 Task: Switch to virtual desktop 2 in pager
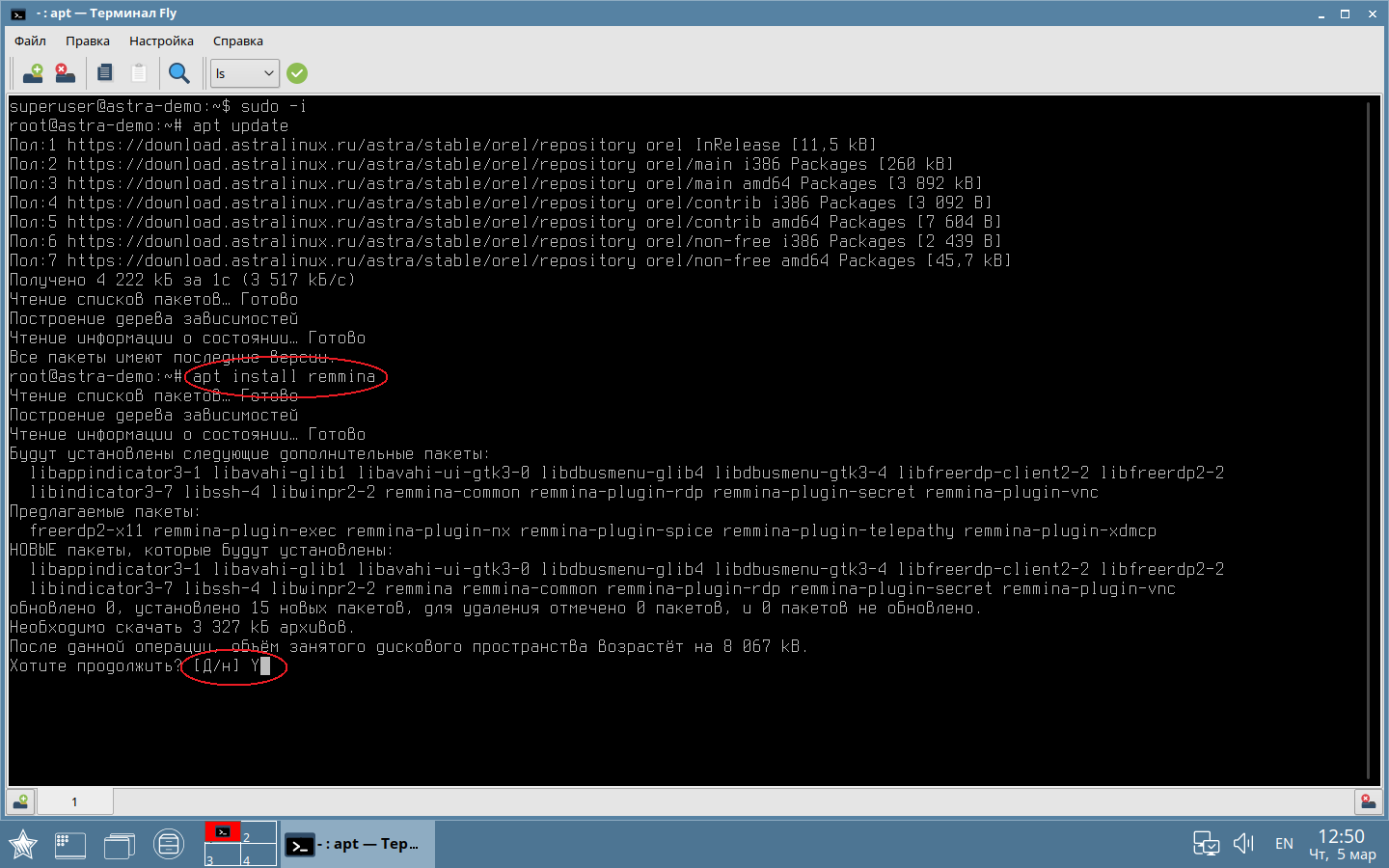pos(259,832)
